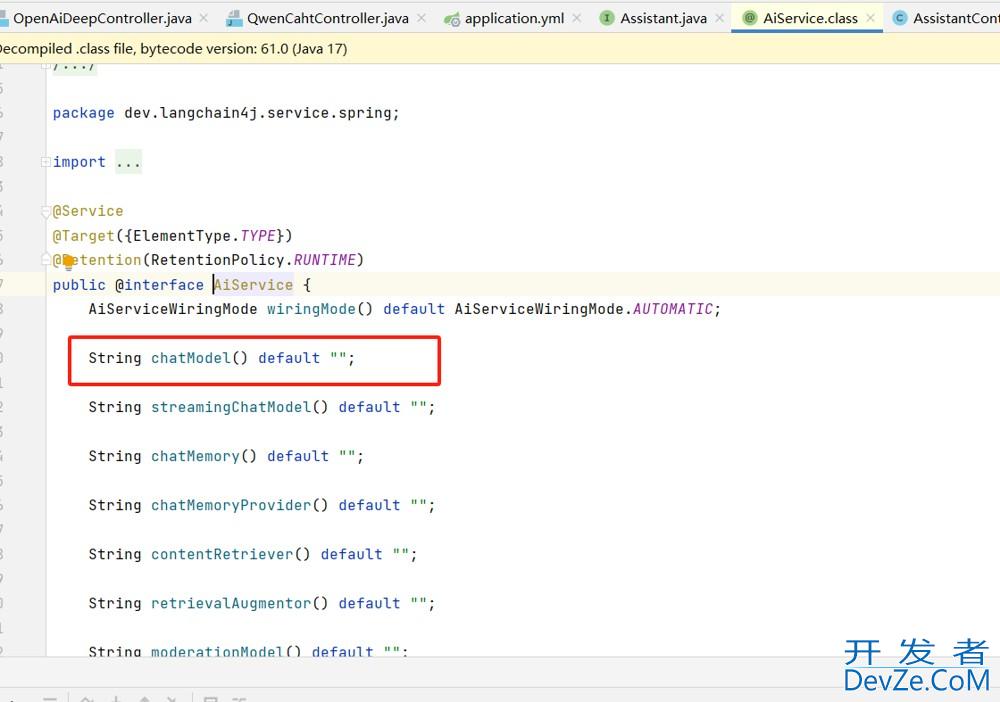Click the streamingChatModel method name
The image size is (1000, 702).
point(231,407)
